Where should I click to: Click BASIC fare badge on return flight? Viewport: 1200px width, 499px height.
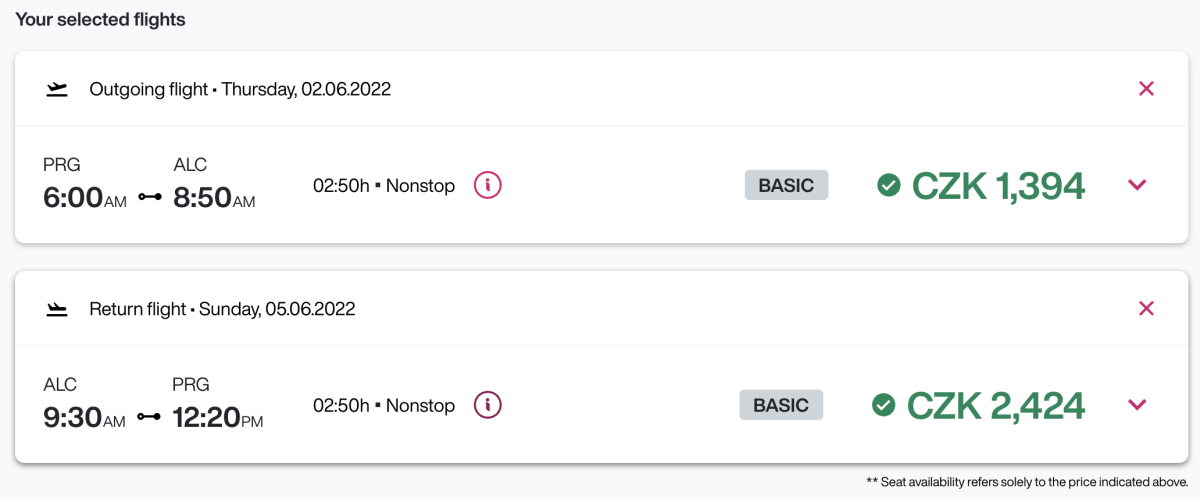point(781,405)
